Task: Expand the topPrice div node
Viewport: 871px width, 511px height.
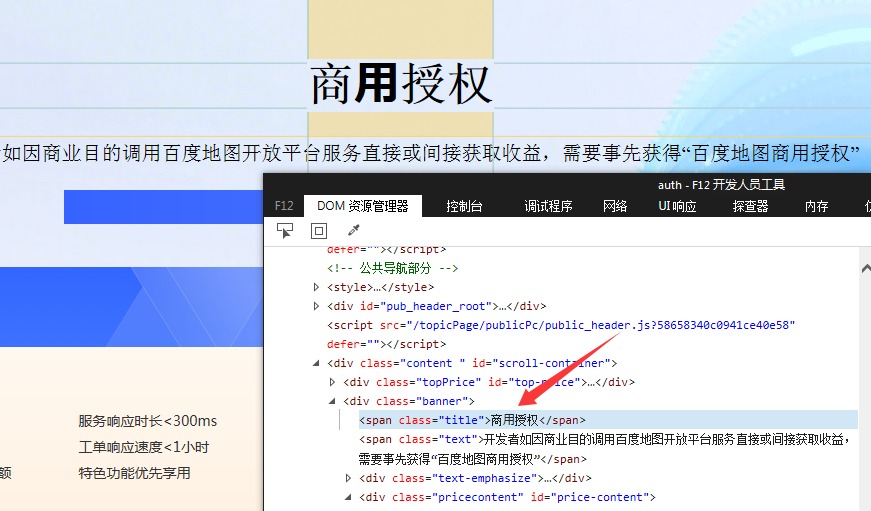Action: (x=332, y=382)
